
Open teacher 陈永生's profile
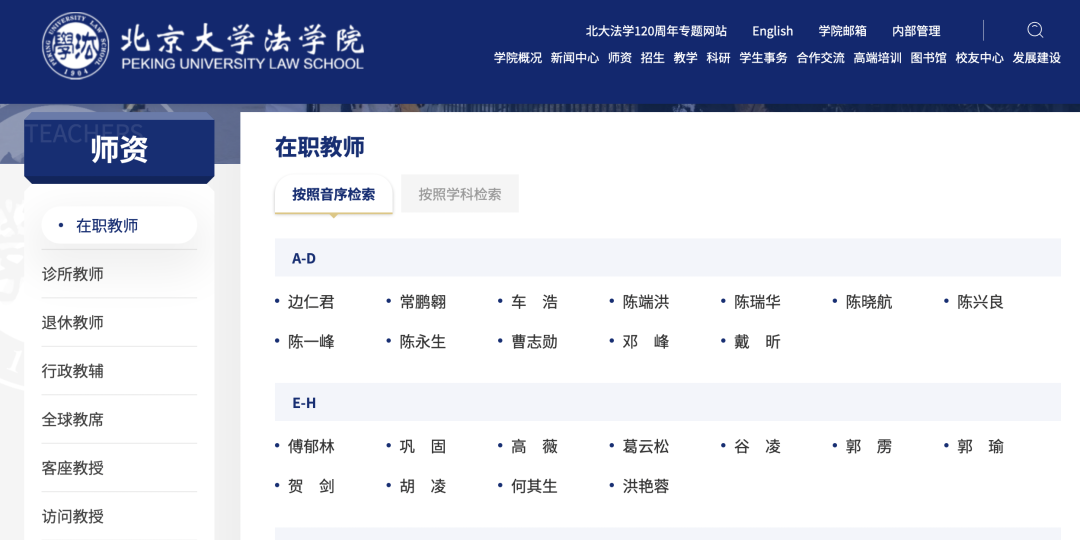coord(422,342)
